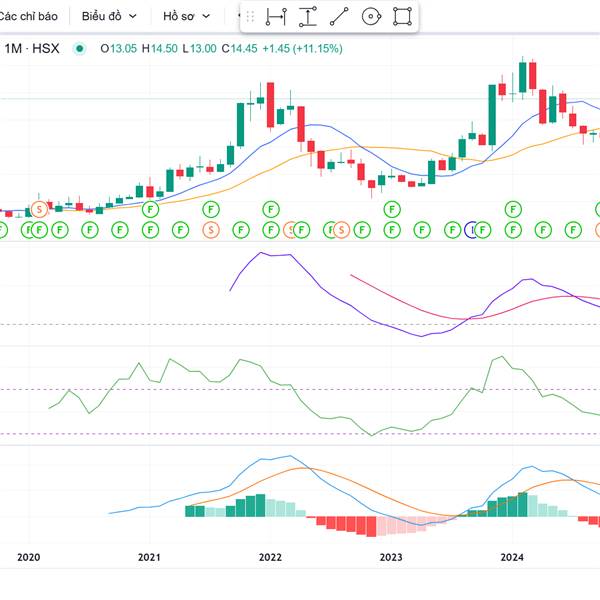The width and height of the screenshot is (600, 600).
Task: Expand the Biểu đồ dropdown
Action: (x=109, y=16)
